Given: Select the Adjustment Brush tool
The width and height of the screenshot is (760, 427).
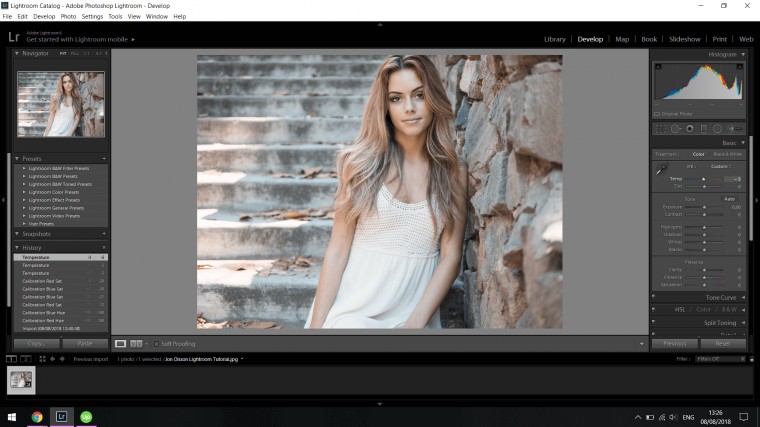Looking at the screenshot, I should coord(735,129).
